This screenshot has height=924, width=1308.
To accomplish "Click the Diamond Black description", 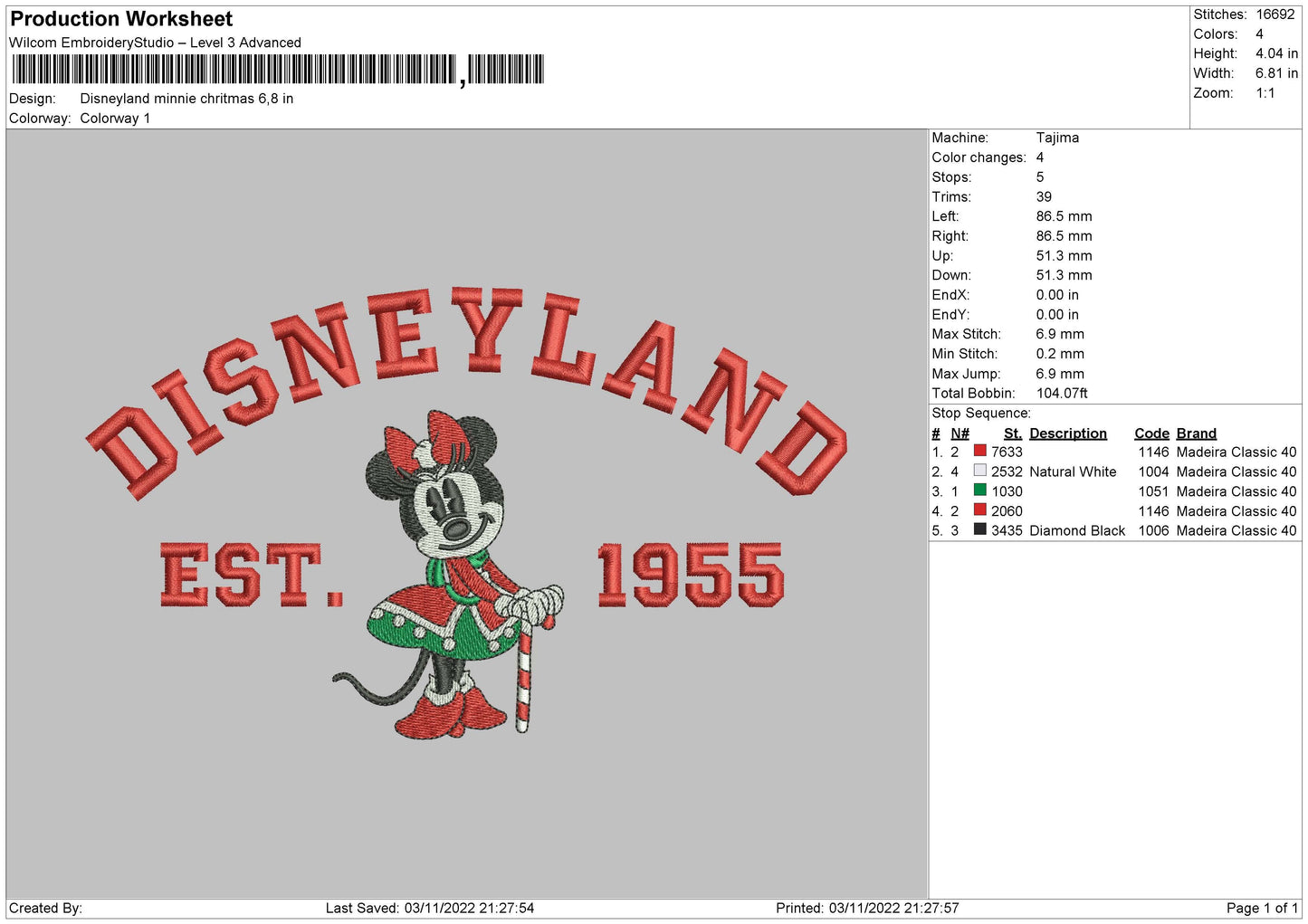I will (x=1077, y=530).
